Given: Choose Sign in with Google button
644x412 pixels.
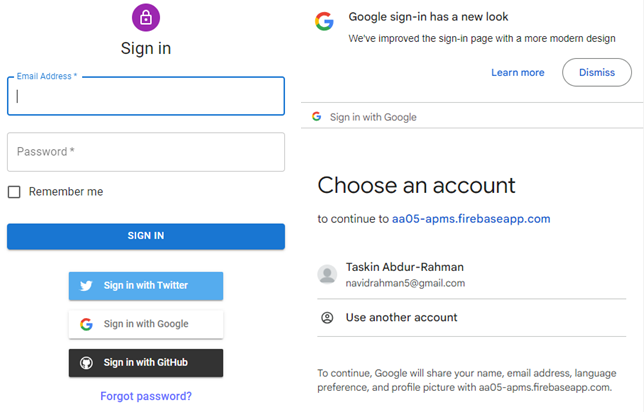Looking at the screenshot, I should tap(146, 324).
